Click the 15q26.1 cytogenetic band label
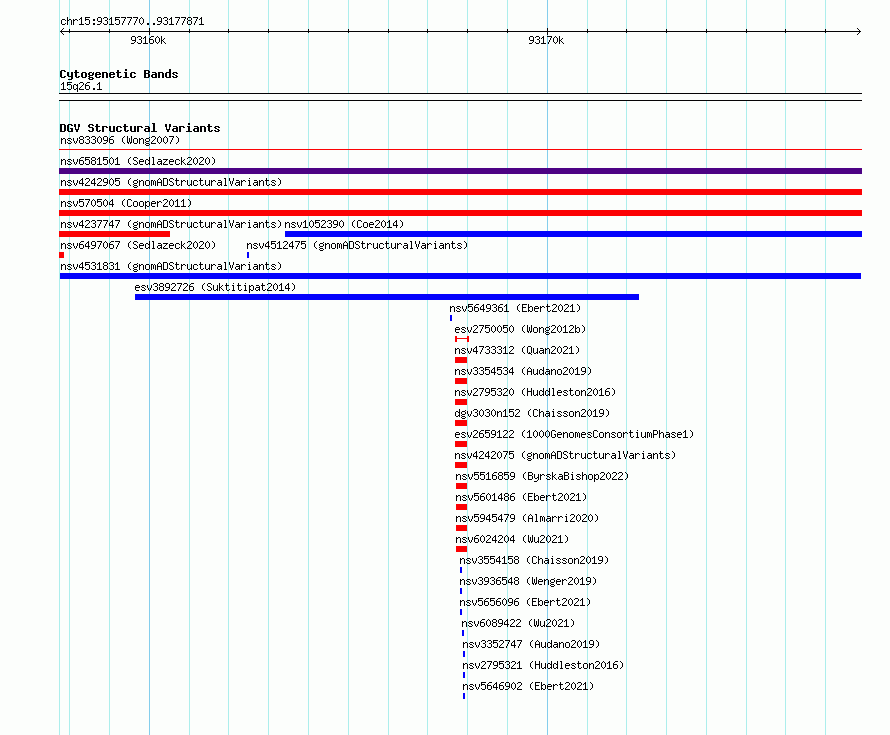The image size is (890, 735). (81, 86)
